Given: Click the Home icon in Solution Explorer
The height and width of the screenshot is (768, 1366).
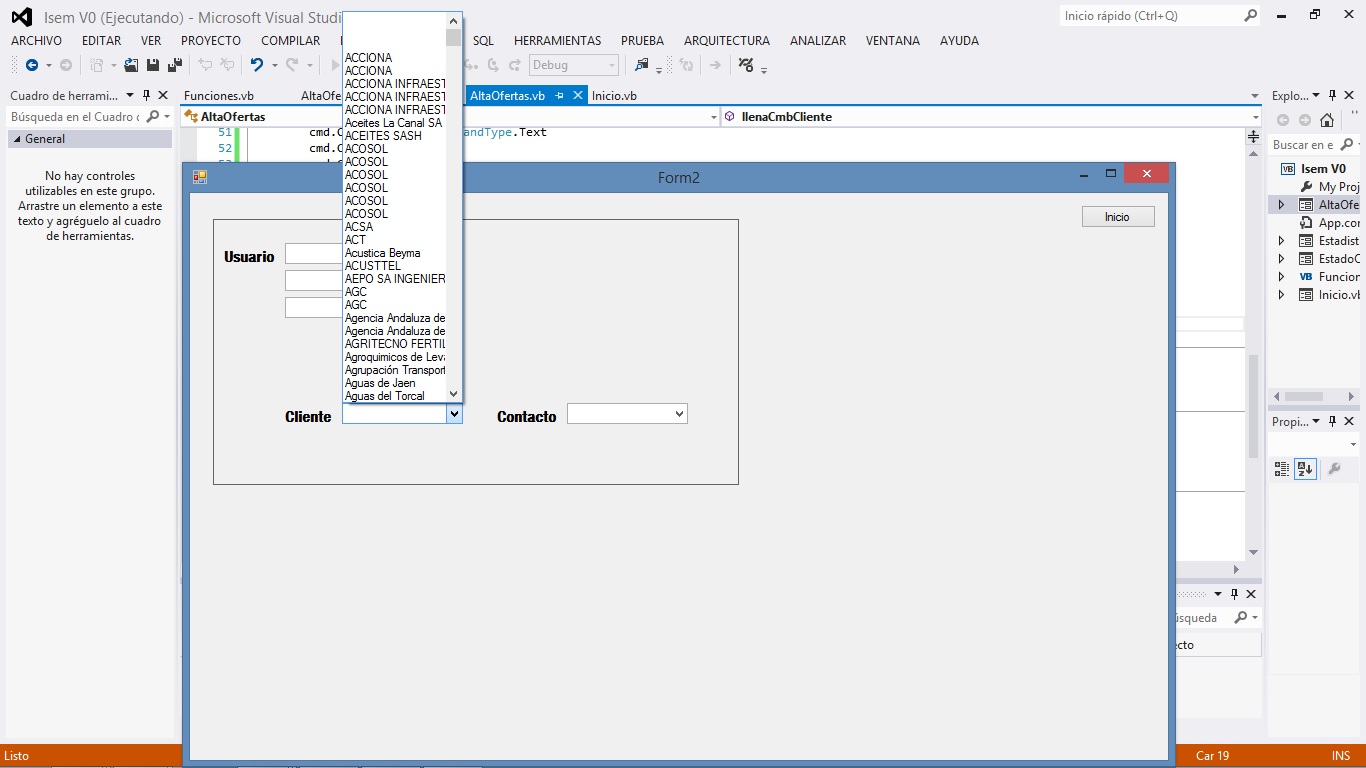Looking at the screenshot, I should tap(1326, 120).
